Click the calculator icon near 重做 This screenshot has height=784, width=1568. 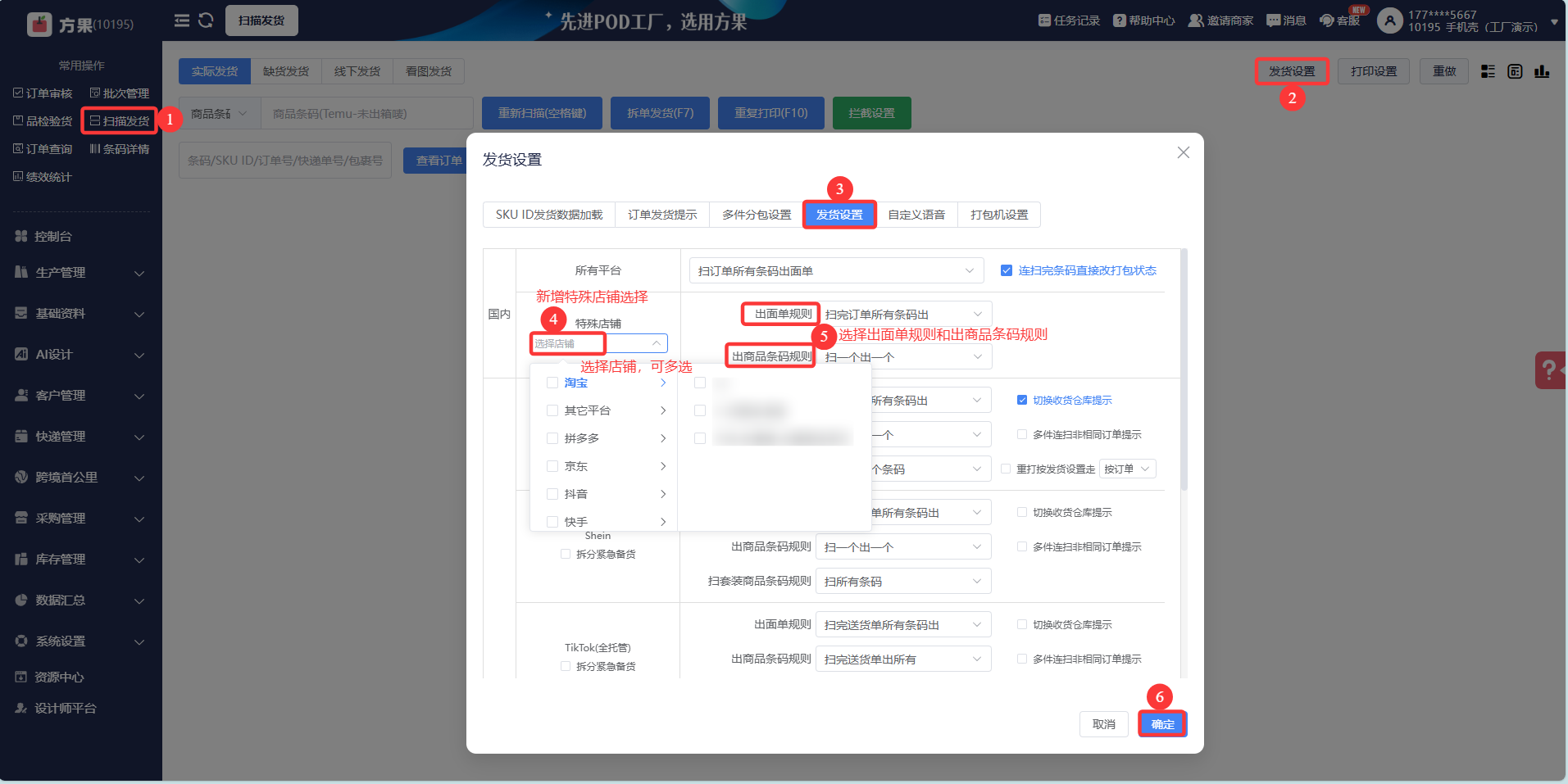point(1515,71)
